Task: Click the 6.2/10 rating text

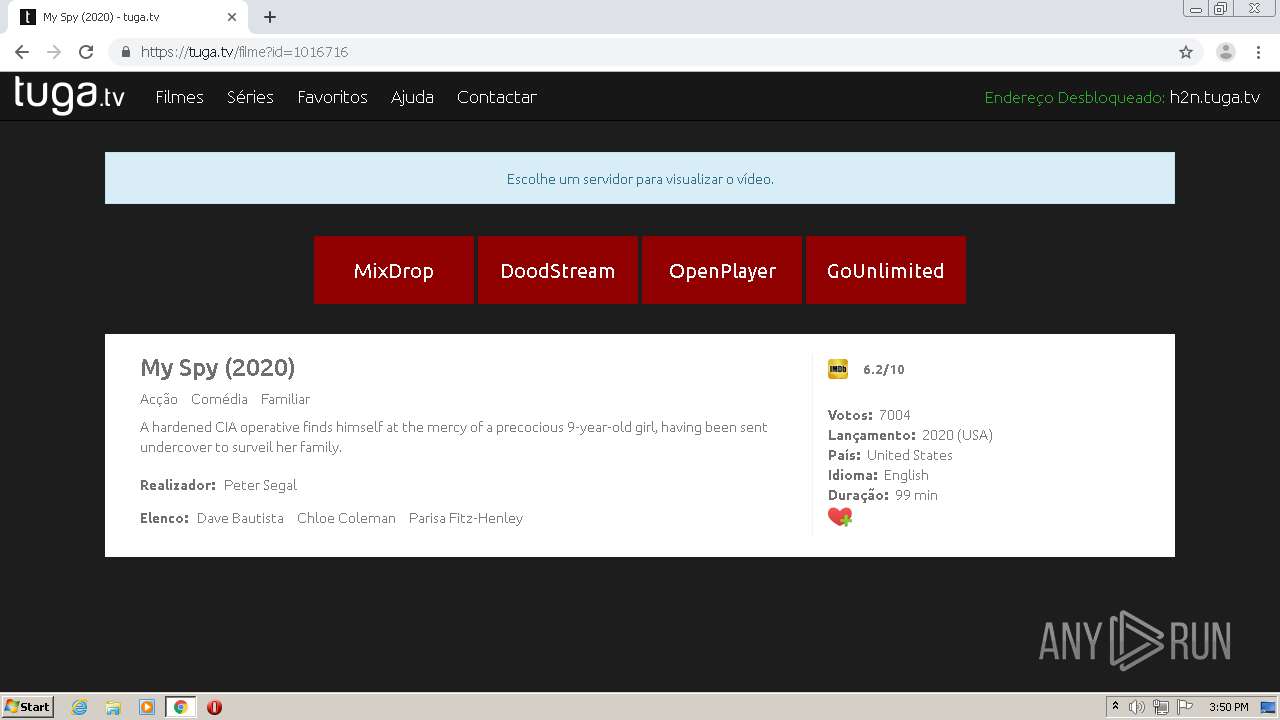Action: pos(884,370)
